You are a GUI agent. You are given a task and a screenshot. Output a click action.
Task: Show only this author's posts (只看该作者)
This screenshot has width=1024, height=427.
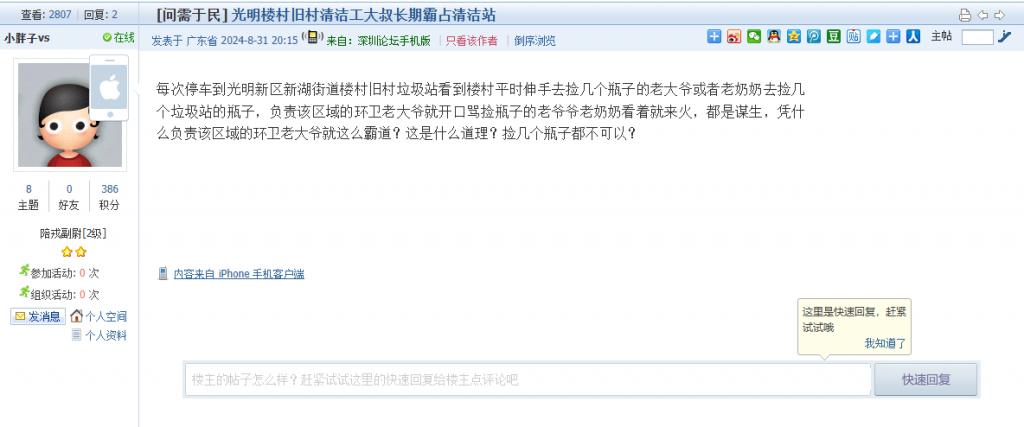click(472, 40)
